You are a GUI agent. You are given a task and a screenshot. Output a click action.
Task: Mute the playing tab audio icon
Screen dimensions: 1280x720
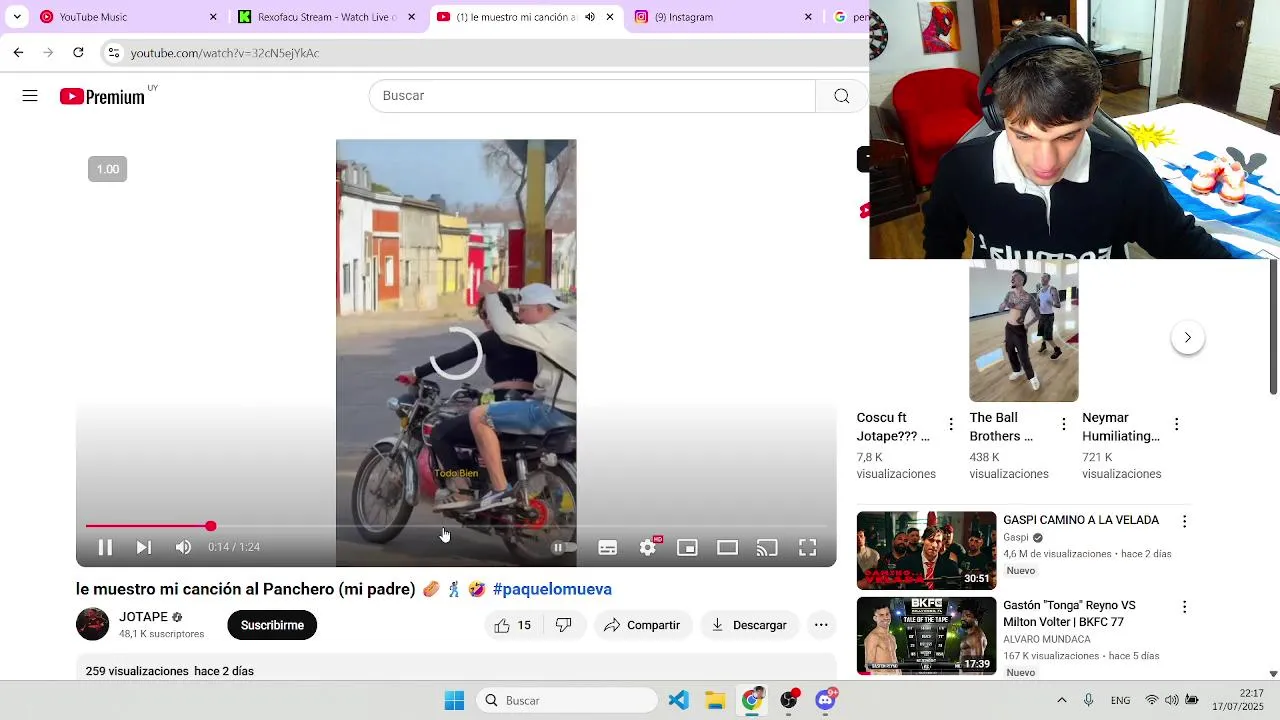click(590, 17)
